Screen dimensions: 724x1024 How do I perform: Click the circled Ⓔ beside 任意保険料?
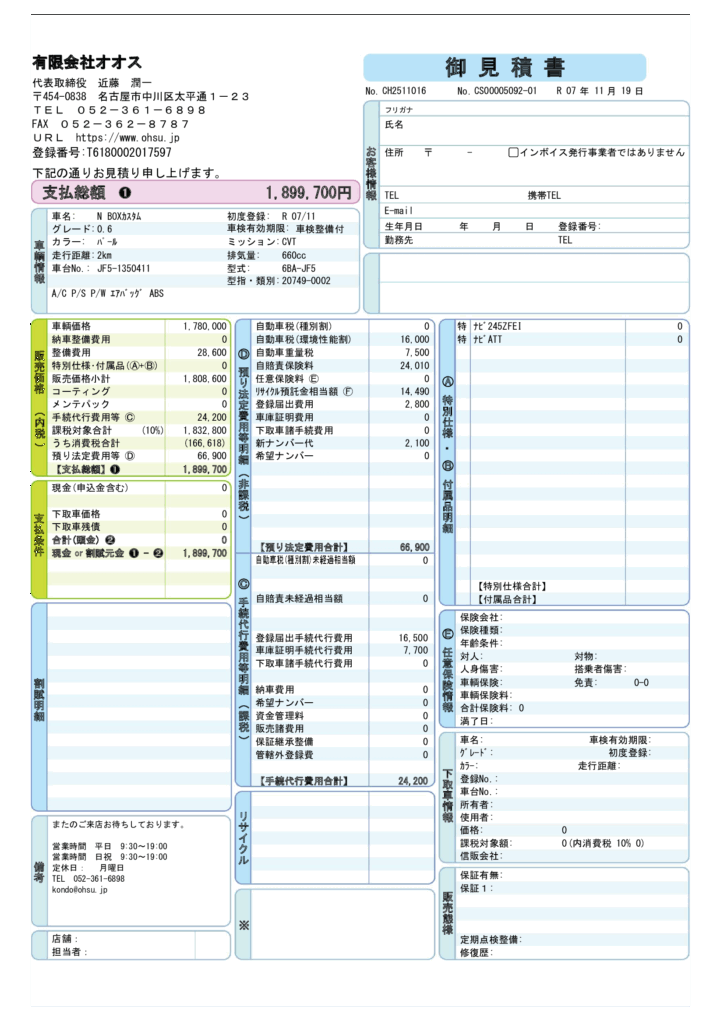314,379
